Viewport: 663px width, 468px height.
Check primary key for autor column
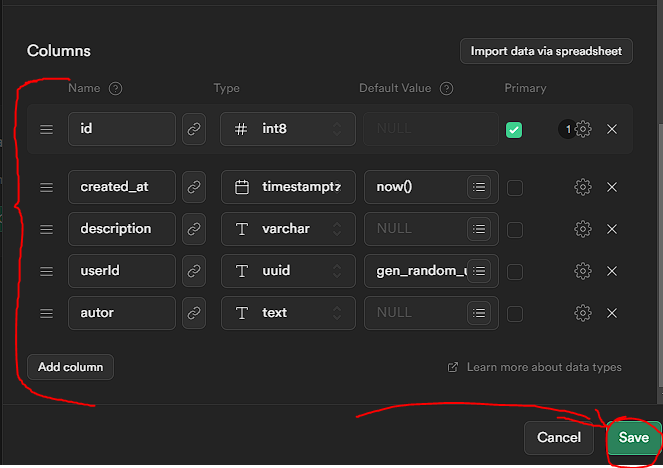tap(515, 314)
